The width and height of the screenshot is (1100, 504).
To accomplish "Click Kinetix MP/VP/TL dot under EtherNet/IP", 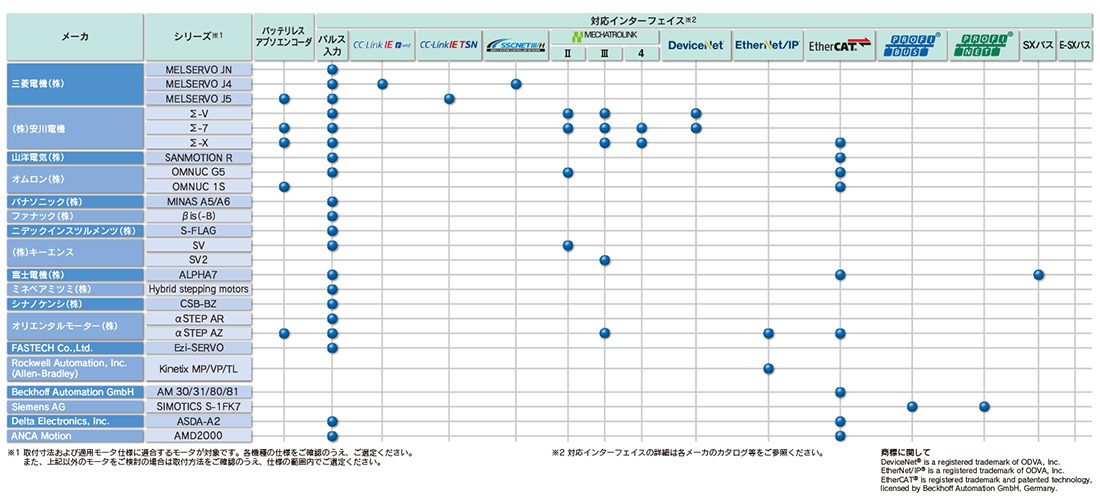I will point(768,369).
